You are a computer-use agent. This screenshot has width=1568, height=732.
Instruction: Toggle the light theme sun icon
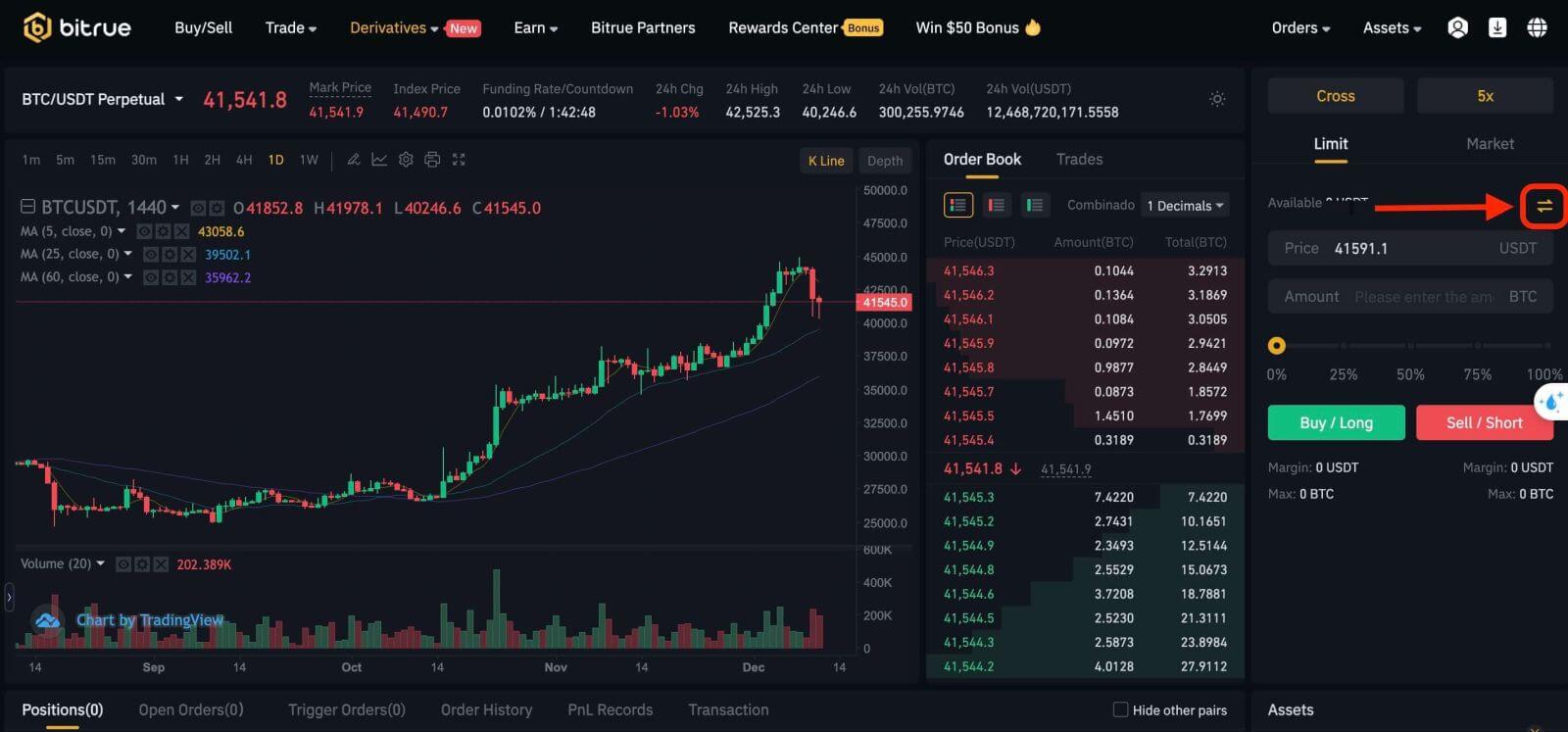point(1217,99)
